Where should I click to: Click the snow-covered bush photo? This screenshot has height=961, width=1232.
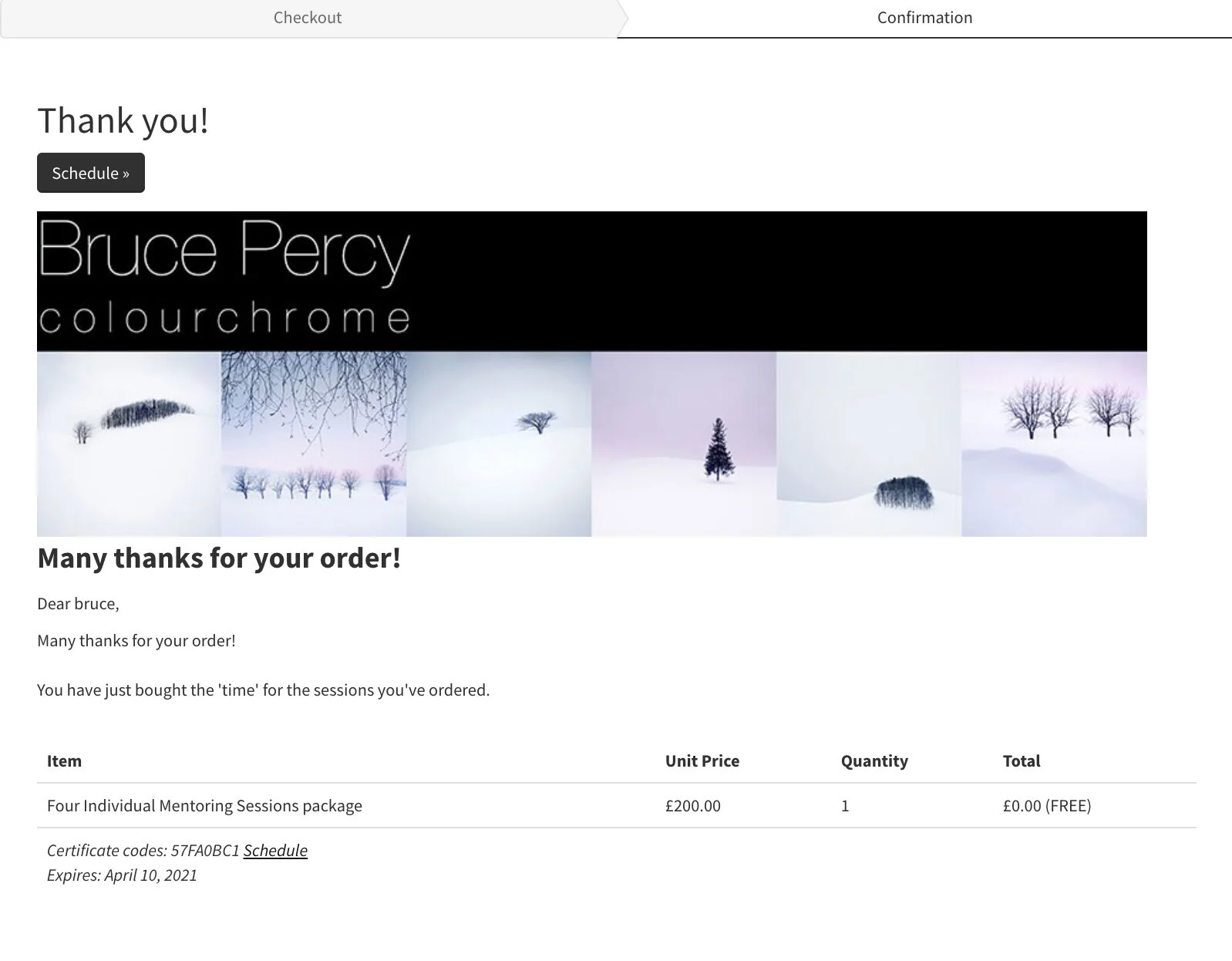pos(869,444)
